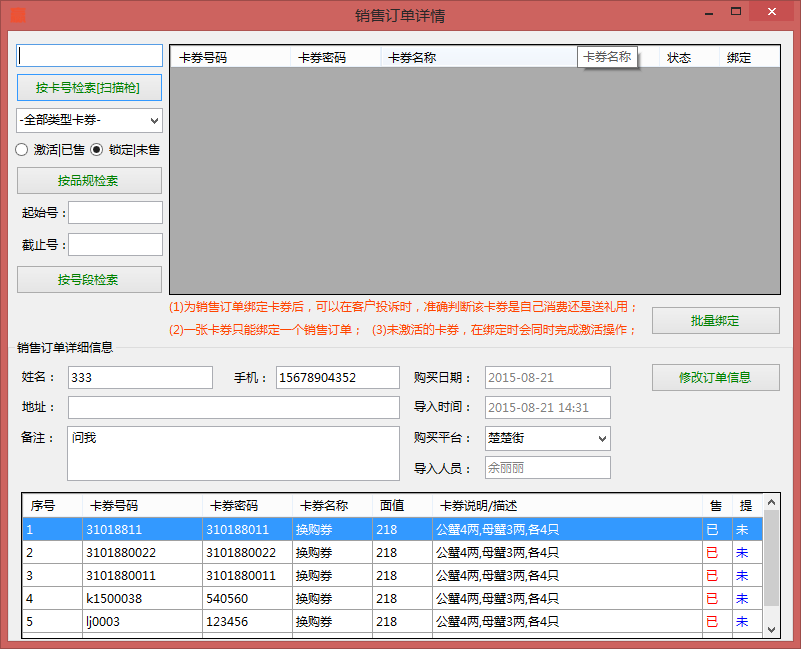Select row with card number 3101880022

click(392, 552)
